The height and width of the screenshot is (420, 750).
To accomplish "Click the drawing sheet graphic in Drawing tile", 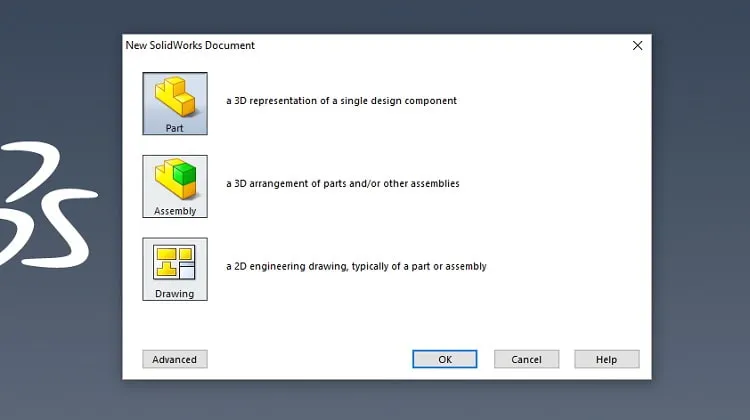I will pyautogui.click(x=175, y=262).
